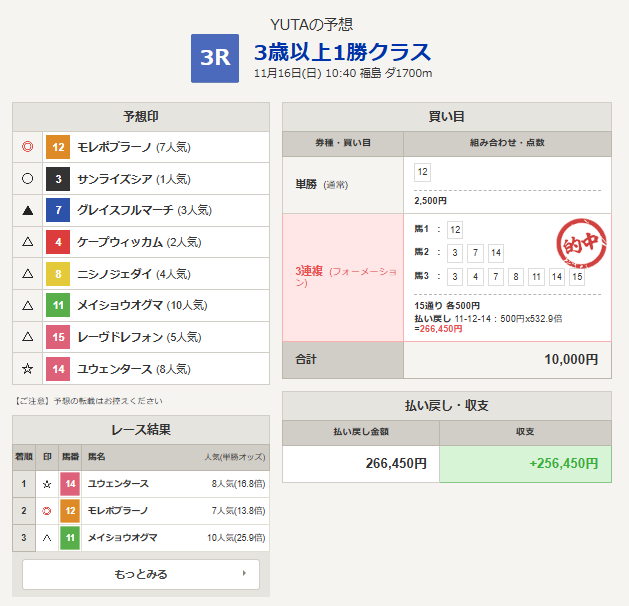This screenshot has height=606, width=629.
Task: Click the ○ mark next to サンライズシア
Action: click(x=28, y=180)
